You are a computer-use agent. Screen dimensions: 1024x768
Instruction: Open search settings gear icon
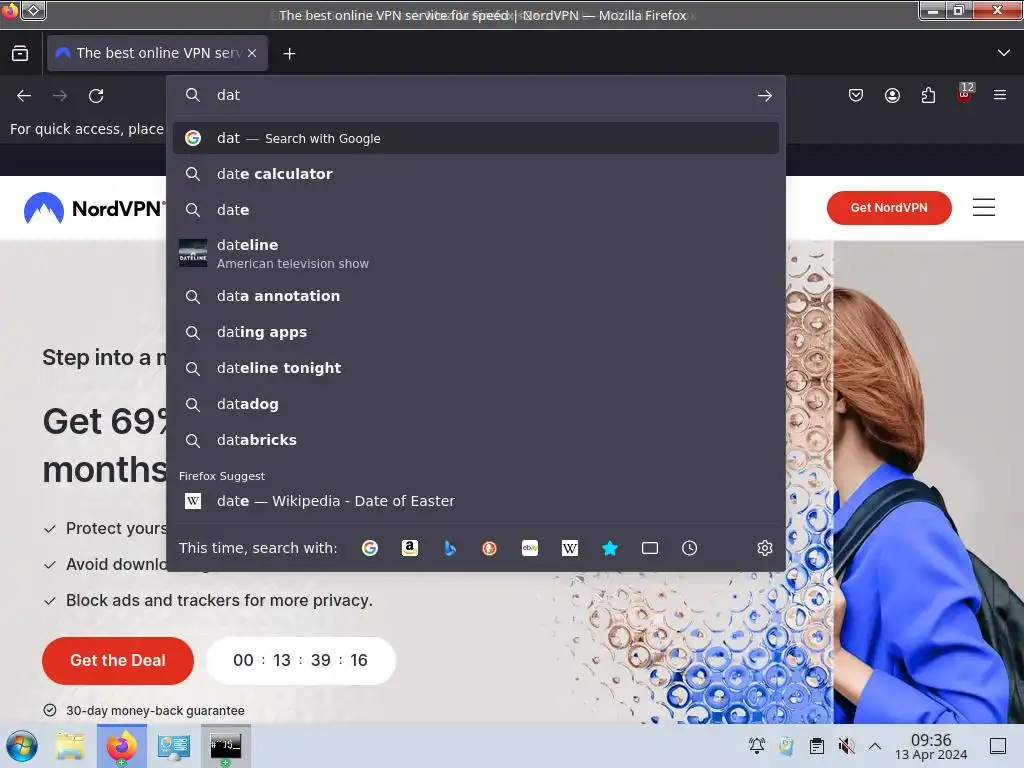(x=765, y=548)
